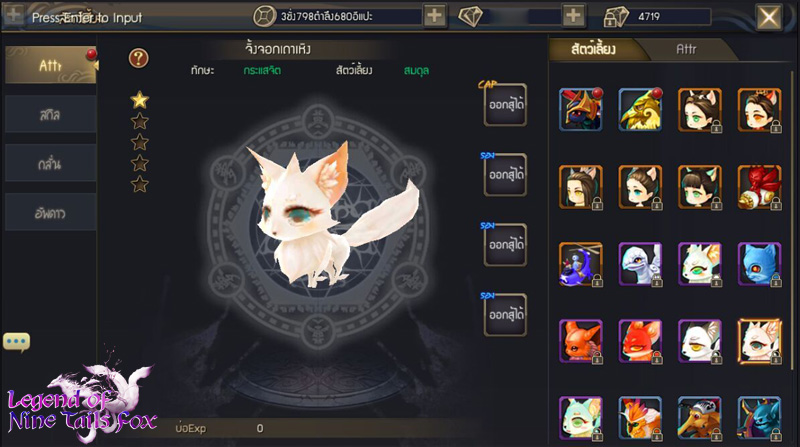Viewport: 800px width, 447px height.
Task: Open the กลั่น tab in left sidebar
Action: point(51,164)
